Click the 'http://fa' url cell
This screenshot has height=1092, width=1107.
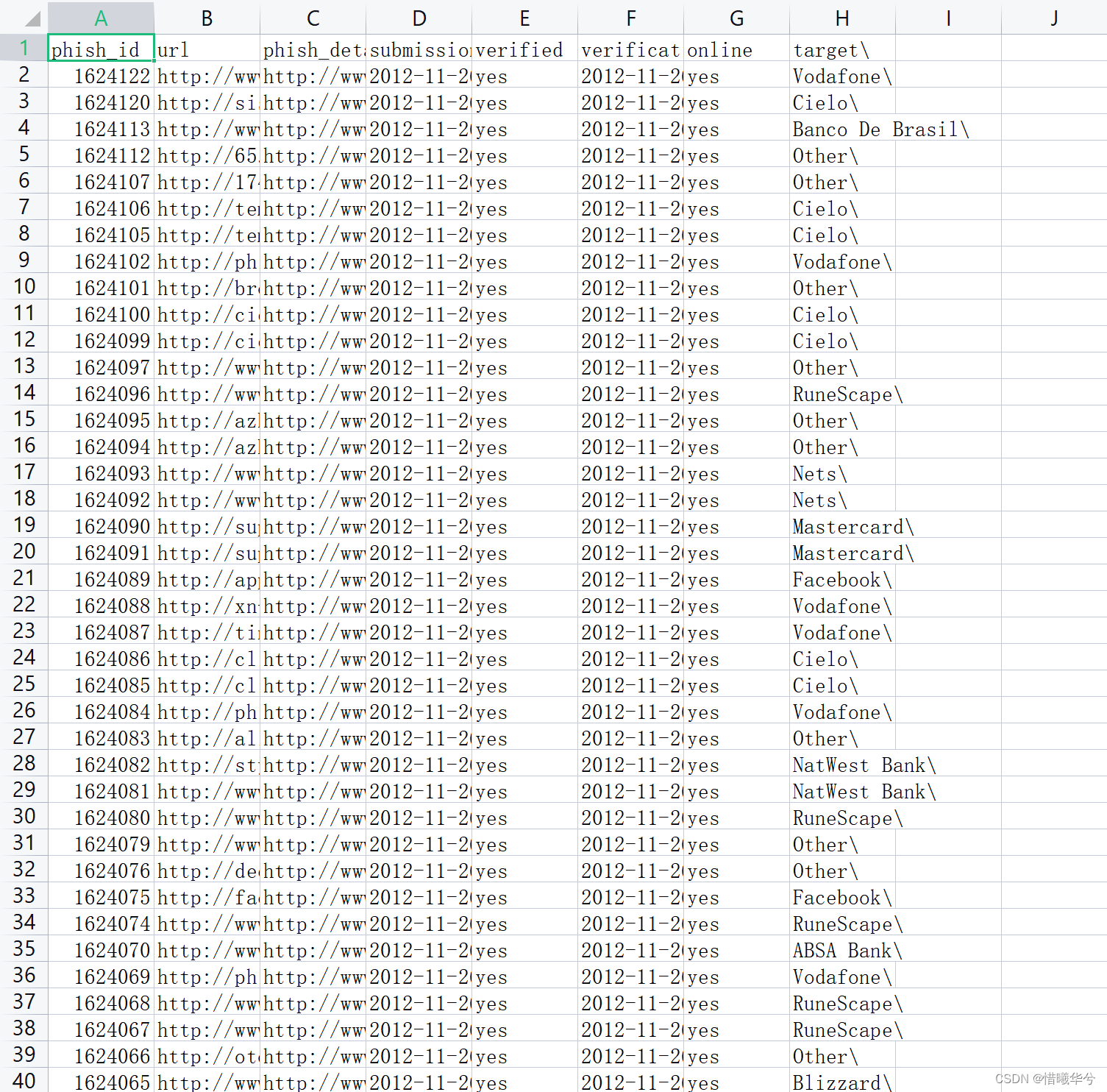point(207,896)
